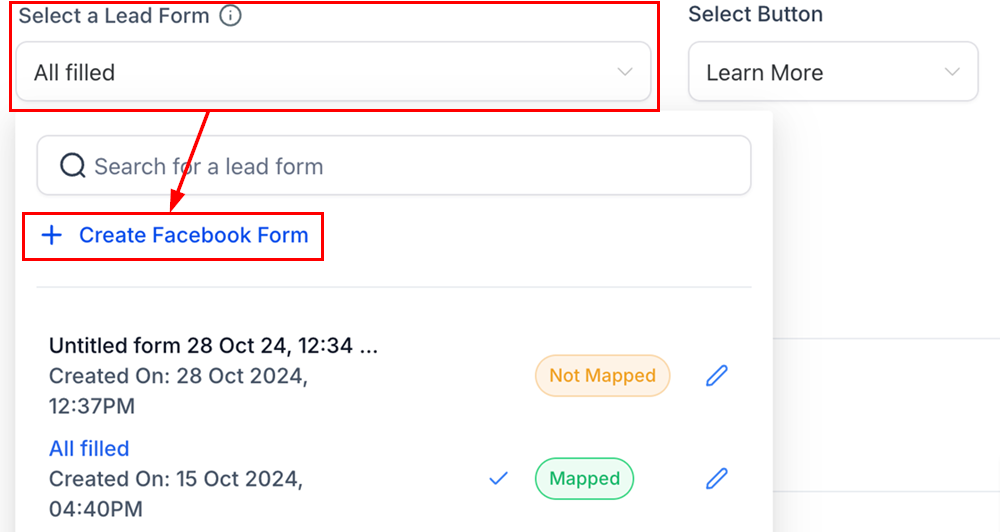This screenshot has width=1000, height=532.
Task: Click the chevron arrow in the All filled field
Action: point(625,72)
